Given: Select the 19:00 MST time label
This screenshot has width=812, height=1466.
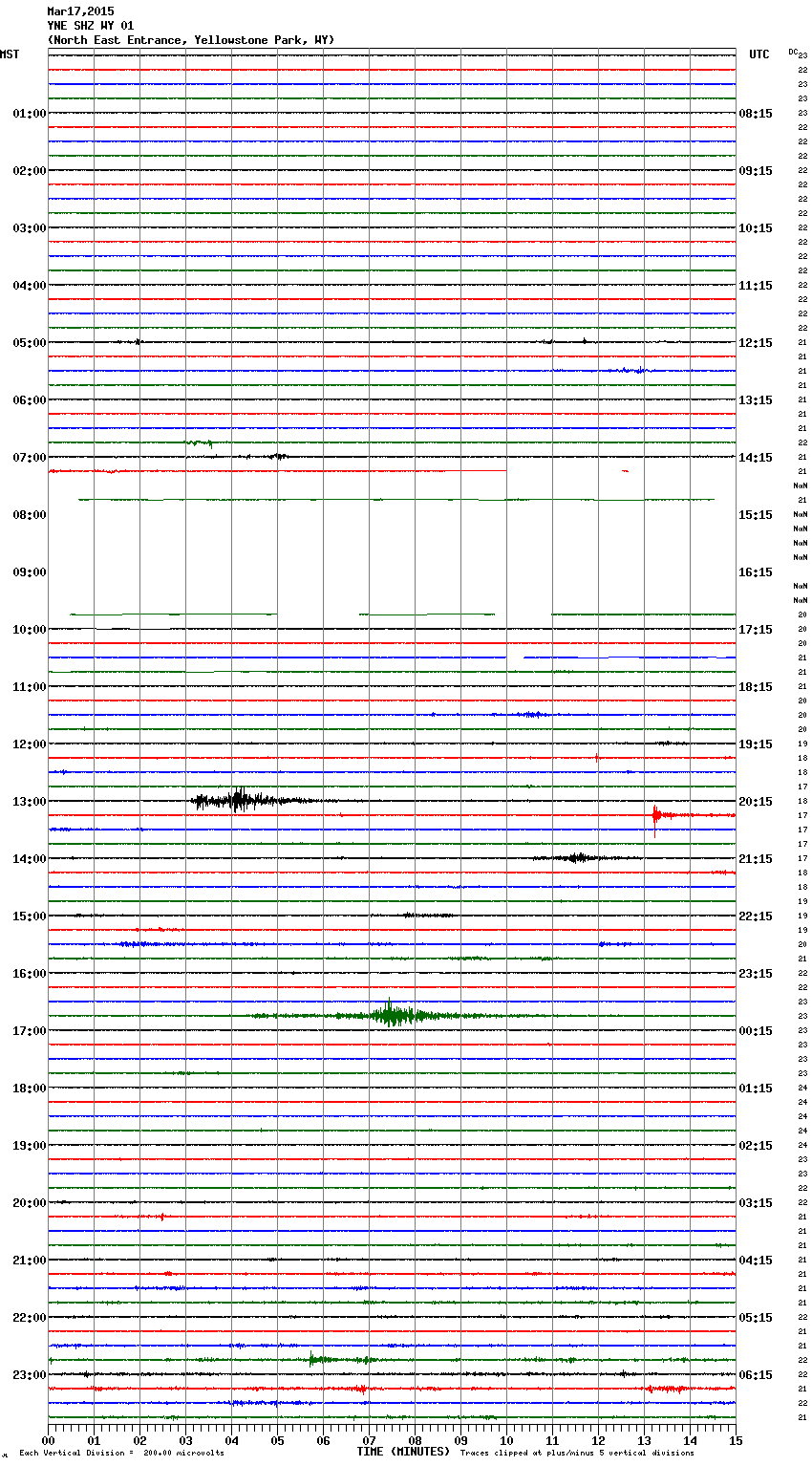Looking at the screenshot, I should (30, 1145).
